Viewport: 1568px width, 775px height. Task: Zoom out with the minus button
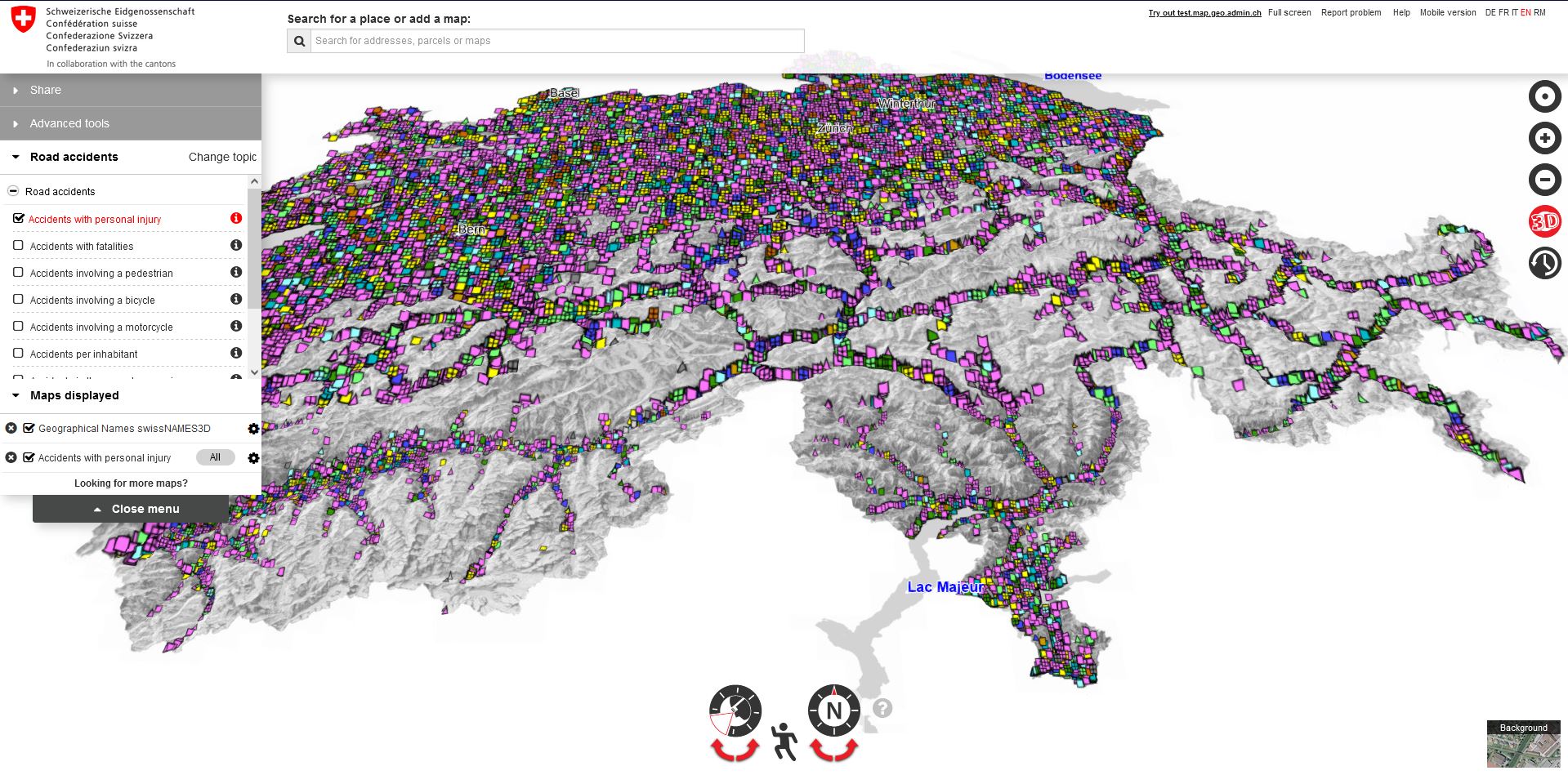(1544, 180)
